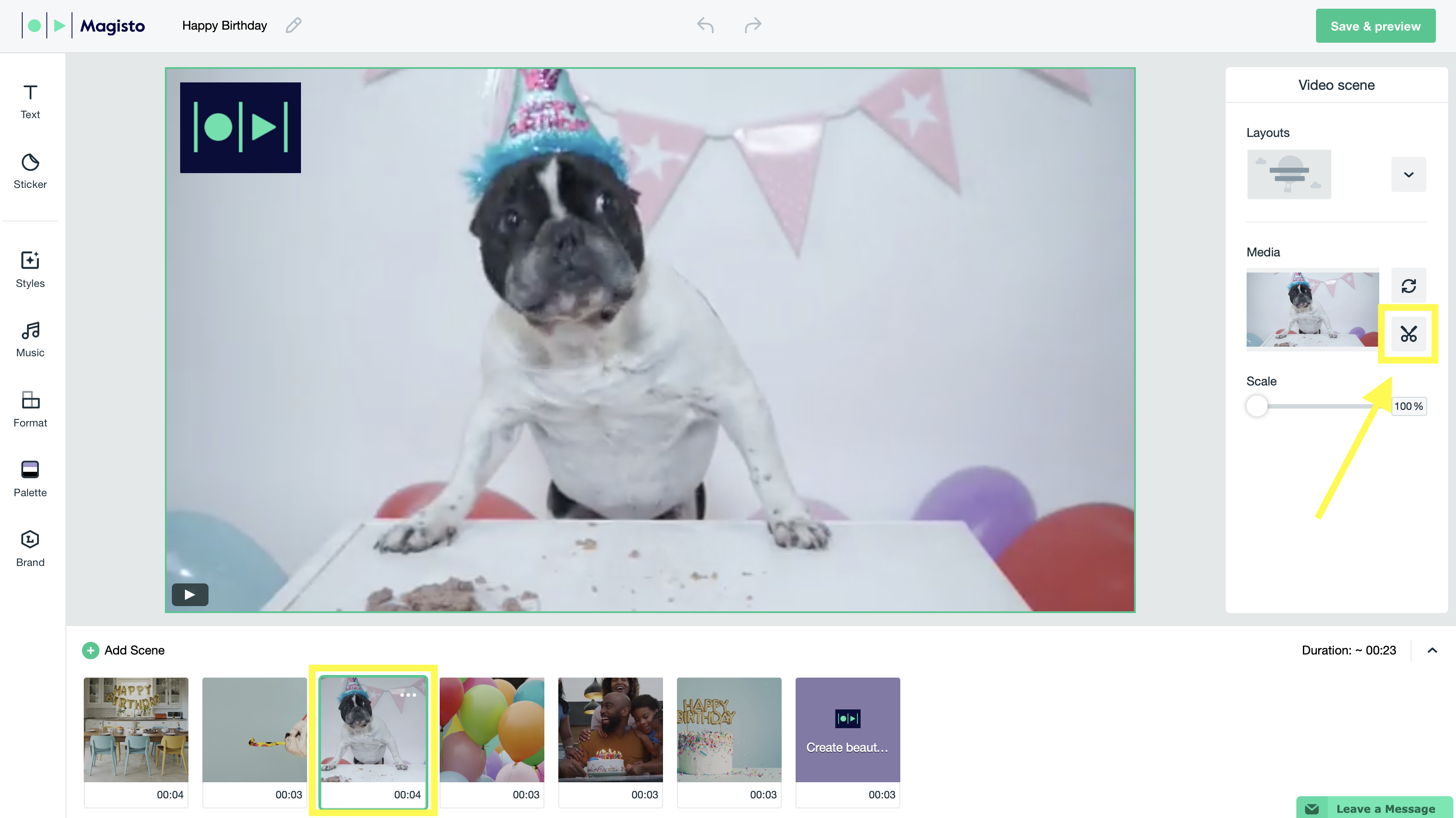Image resolution: width=1456 pixels, height=818 pixels.
Task: Click the Add Scene label
Action: (x=134, y=650)
